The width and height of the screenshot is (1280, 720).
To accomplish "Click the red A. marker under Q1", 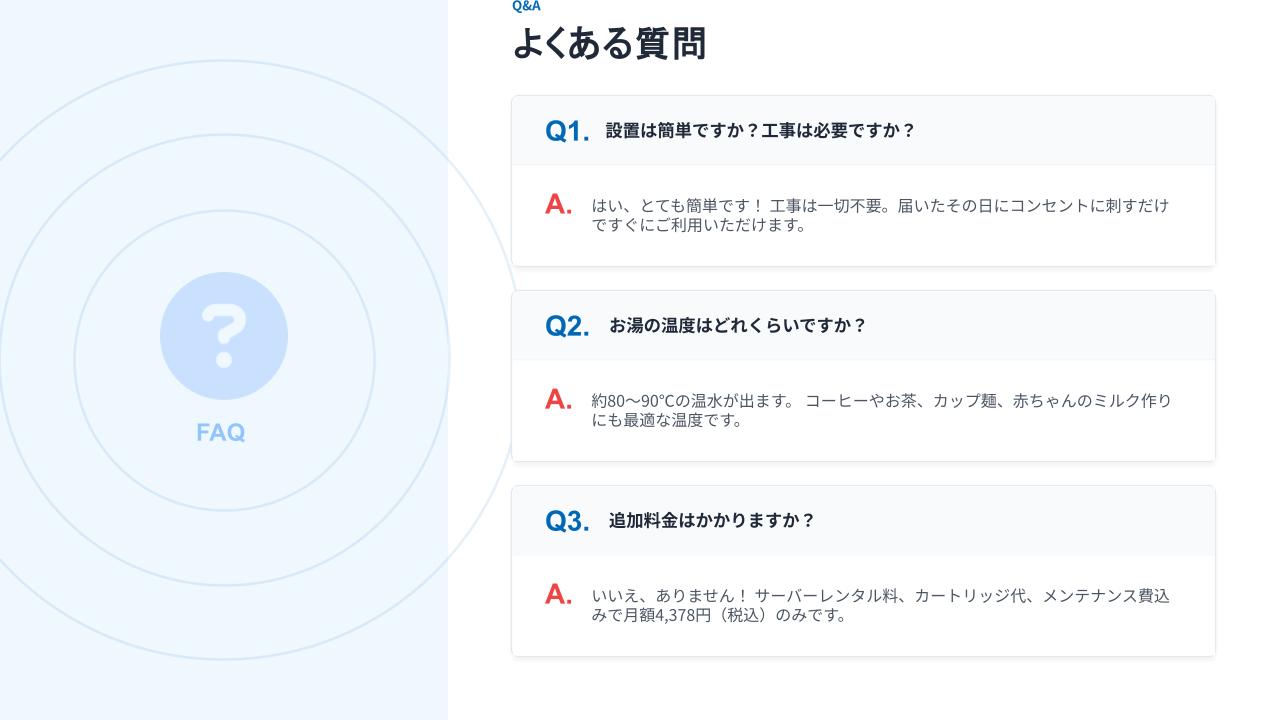I will pos(558,205).
